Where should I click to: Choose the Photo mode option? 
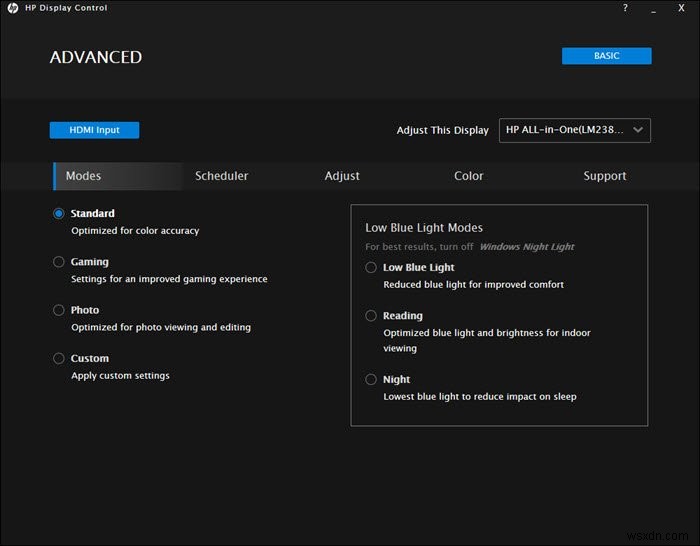pos(59,310)
